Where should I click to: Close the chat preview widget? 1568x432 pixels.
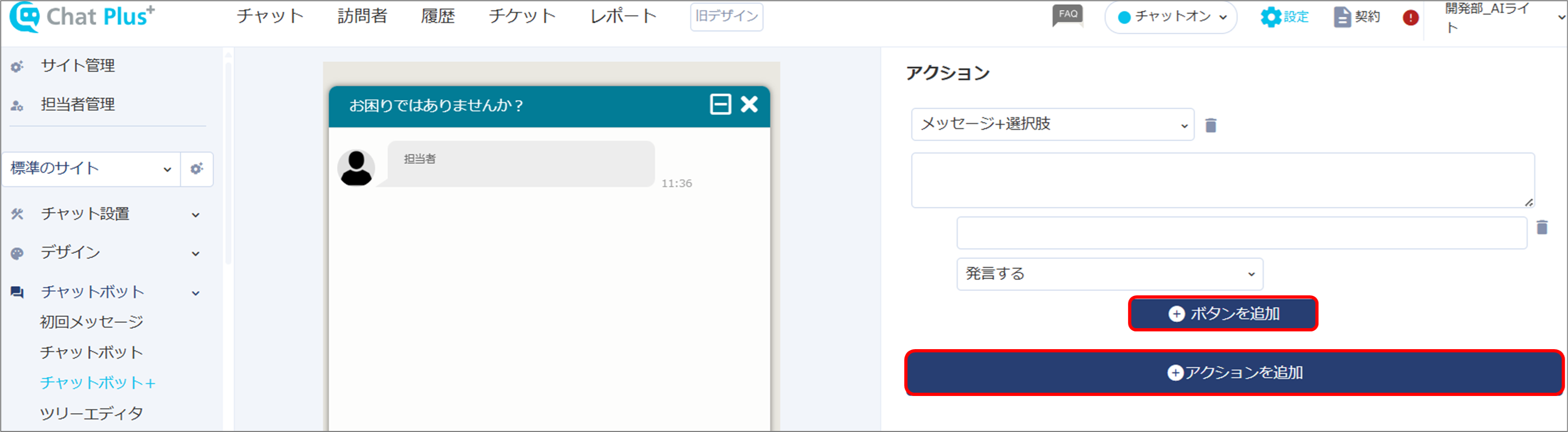pos(749,105)
